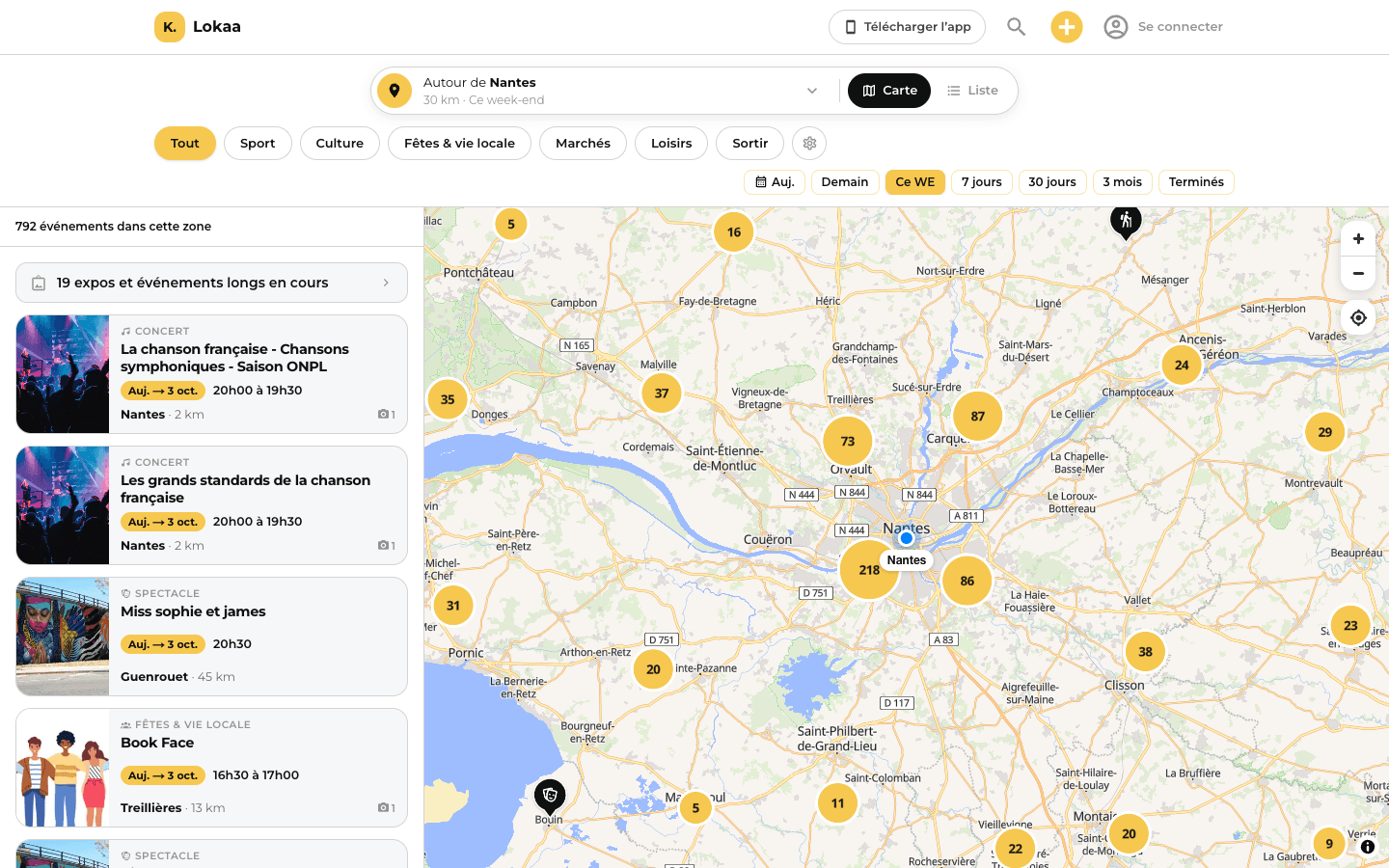Click the locate-me crosshair map button
1389x868 pixels.
tap(1358, 317)
